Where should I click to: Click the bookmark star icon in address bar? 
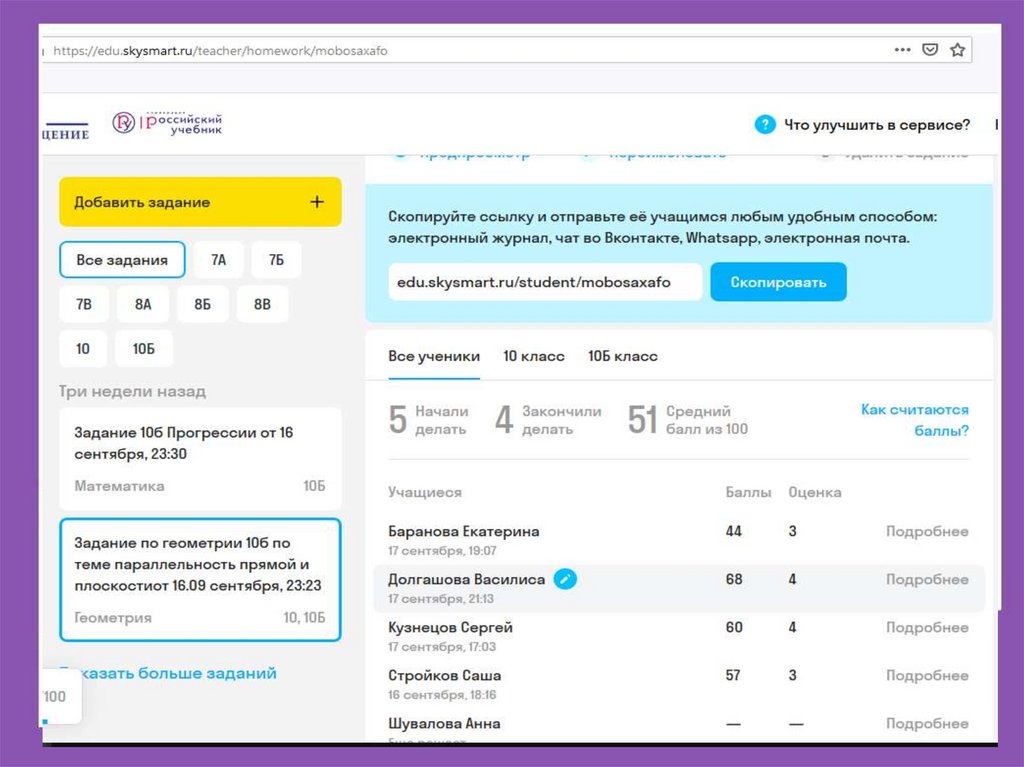coord(957,50)
